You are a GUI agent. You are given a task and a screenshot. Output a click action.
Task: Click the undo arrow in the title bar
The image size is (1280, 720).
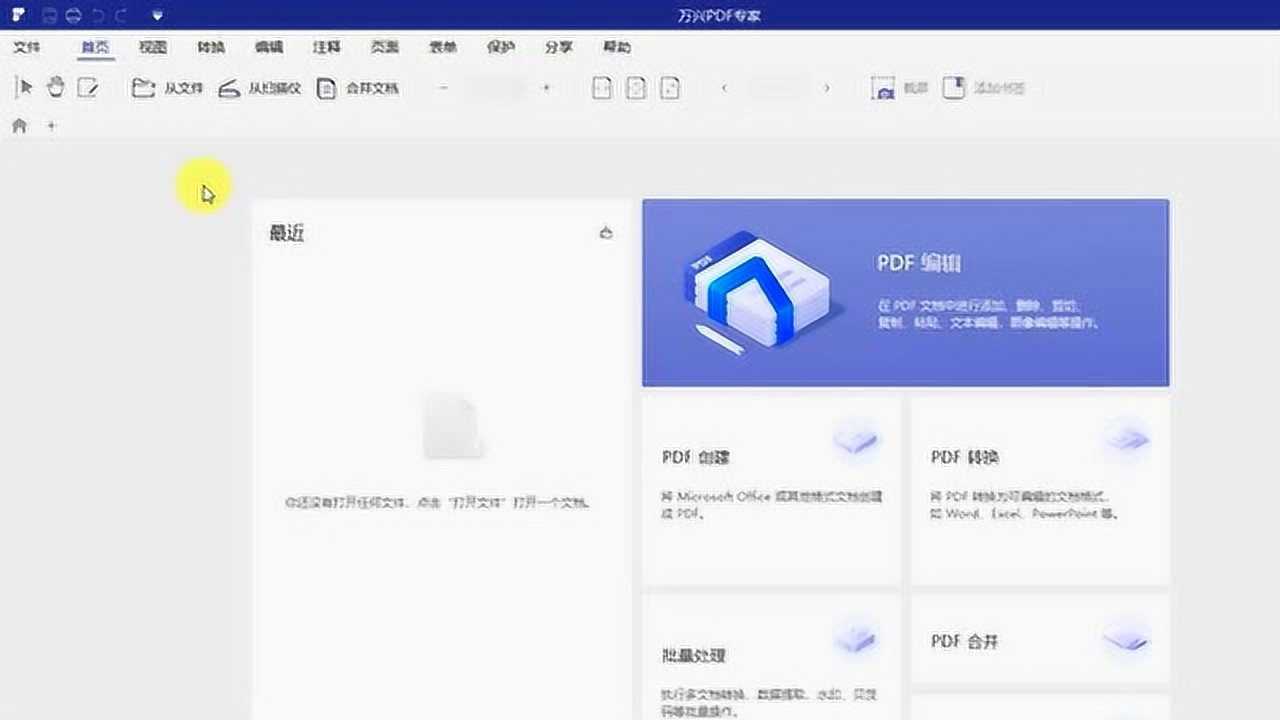(x=98, y=15)
